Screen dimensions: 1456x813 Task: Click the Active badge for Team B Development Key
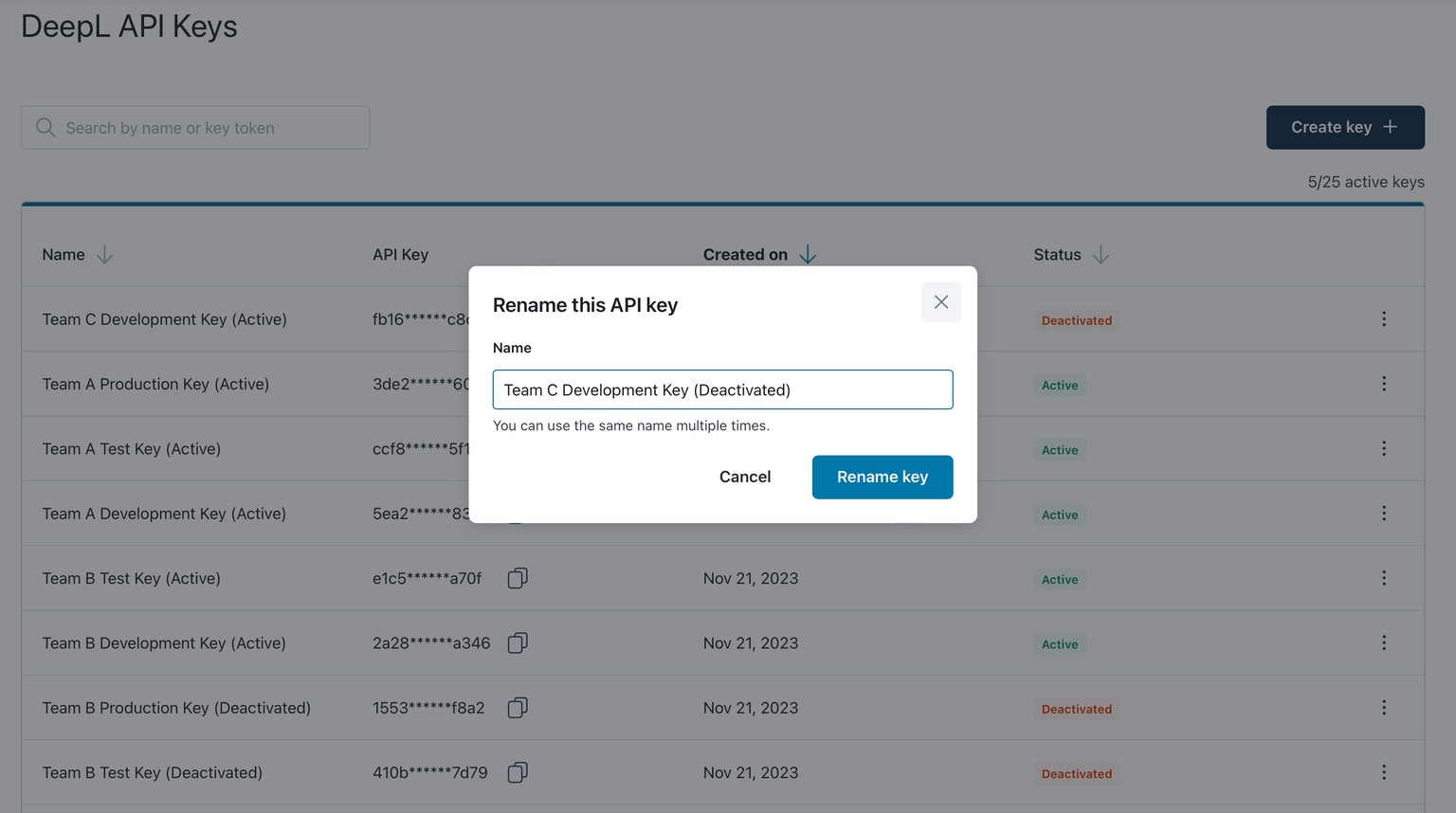point(1060,644)
